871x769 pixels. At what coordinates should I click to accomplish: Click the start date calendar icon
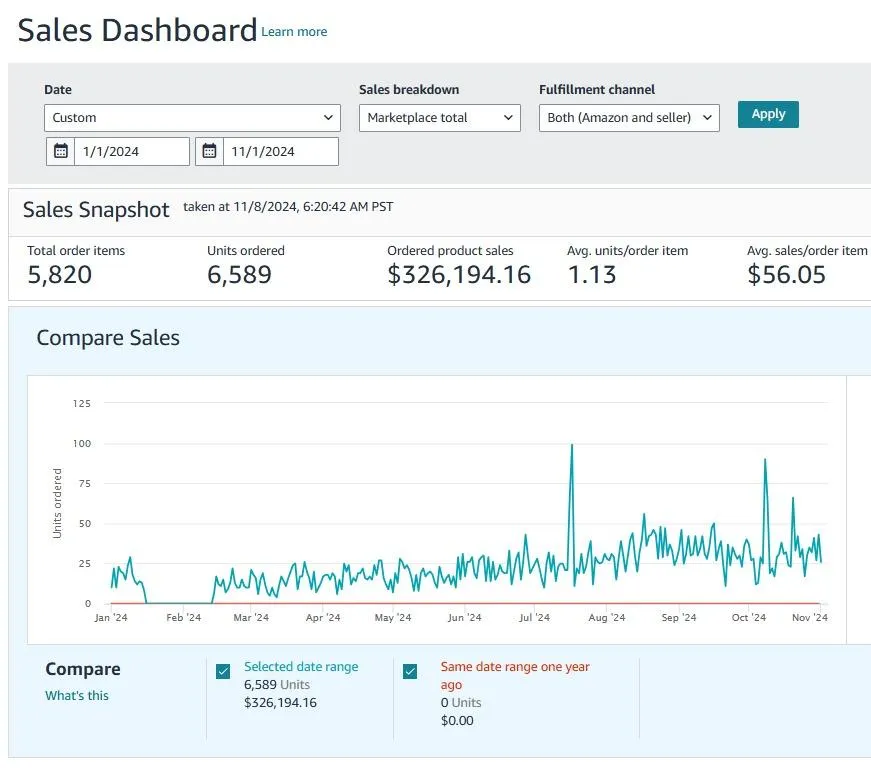pos(61,152)
